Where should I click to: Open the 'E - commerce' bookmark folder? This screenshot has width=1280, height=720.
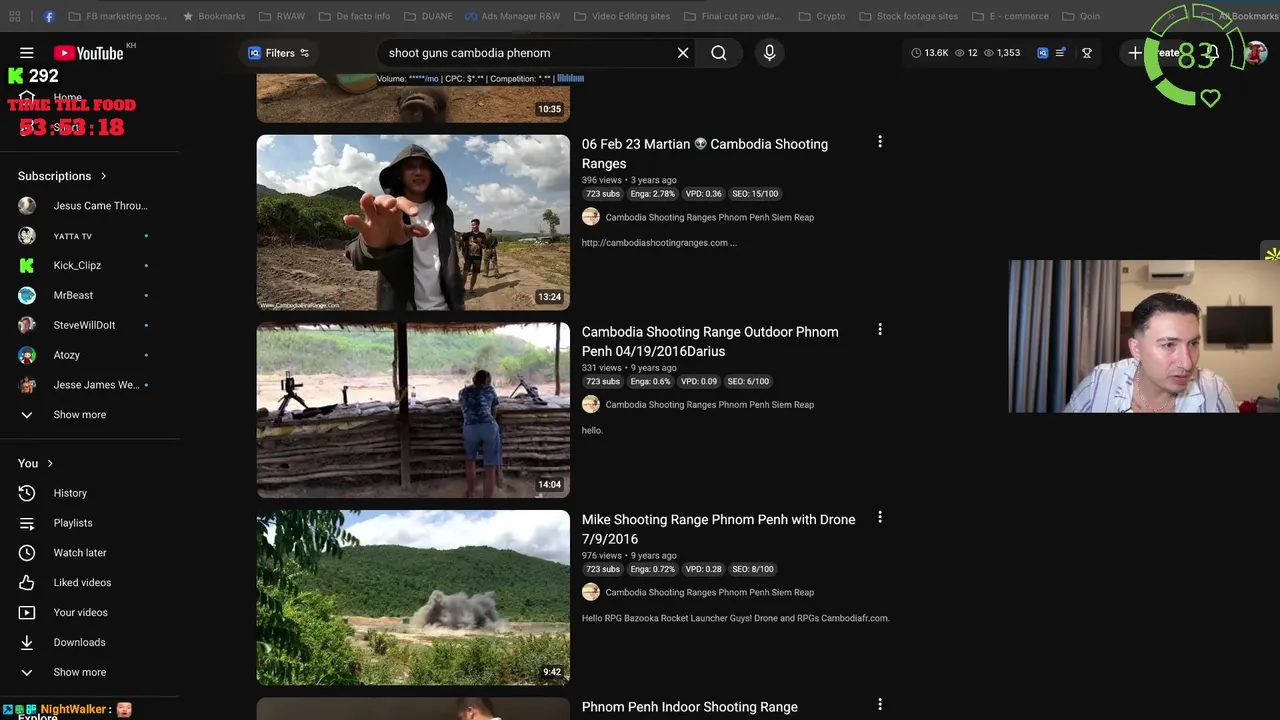coord(1010,16)
